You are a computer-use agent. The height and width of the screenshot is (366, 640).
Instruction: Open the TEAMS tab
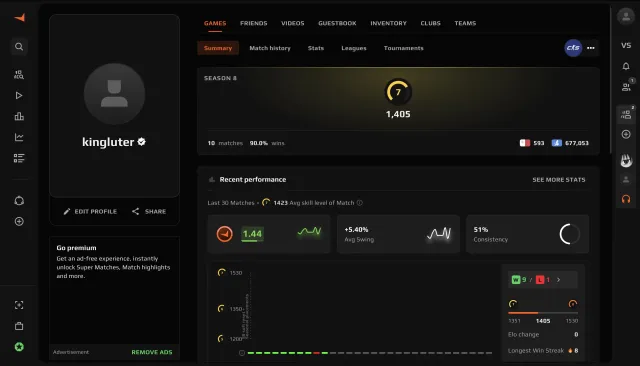tap(465, 23)
